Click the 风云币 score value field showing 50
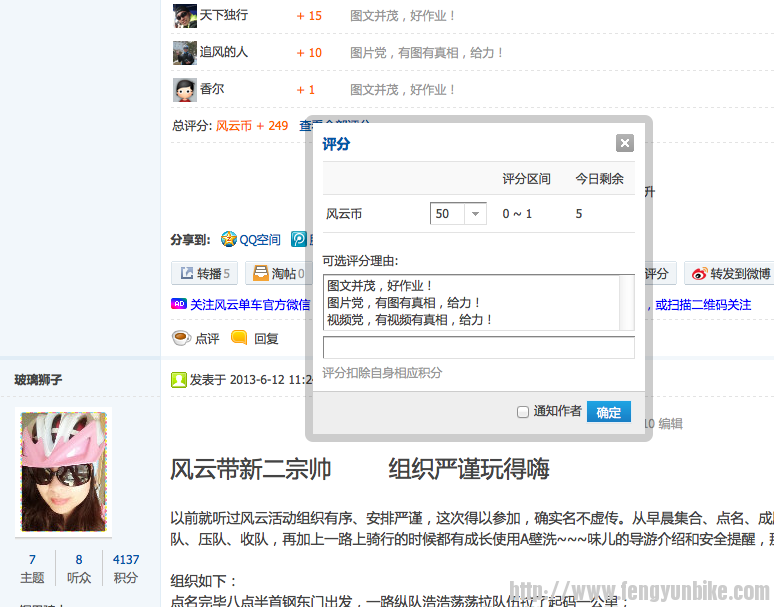Image resolution: width=774 pixels, height=607 pixels. click(x=447, y=214)
